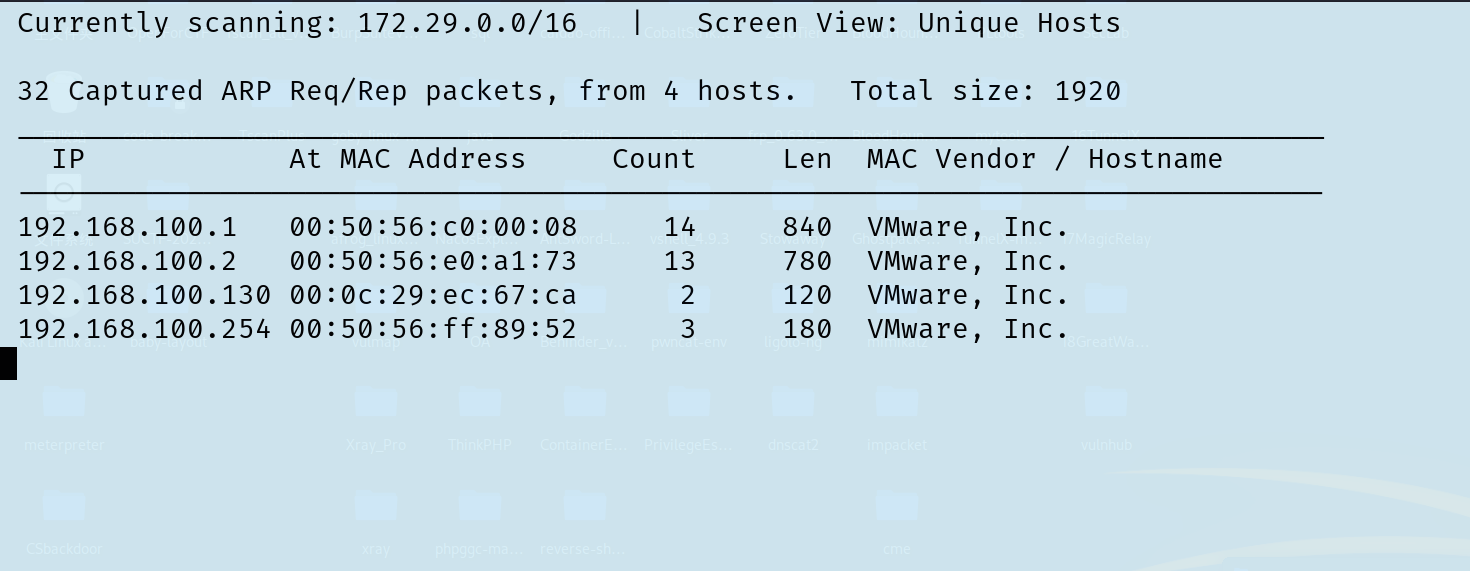Screen dimensions: 1470x571
Task: Open the Xray_Pro desktop folder
Action: tap(376, 415)
